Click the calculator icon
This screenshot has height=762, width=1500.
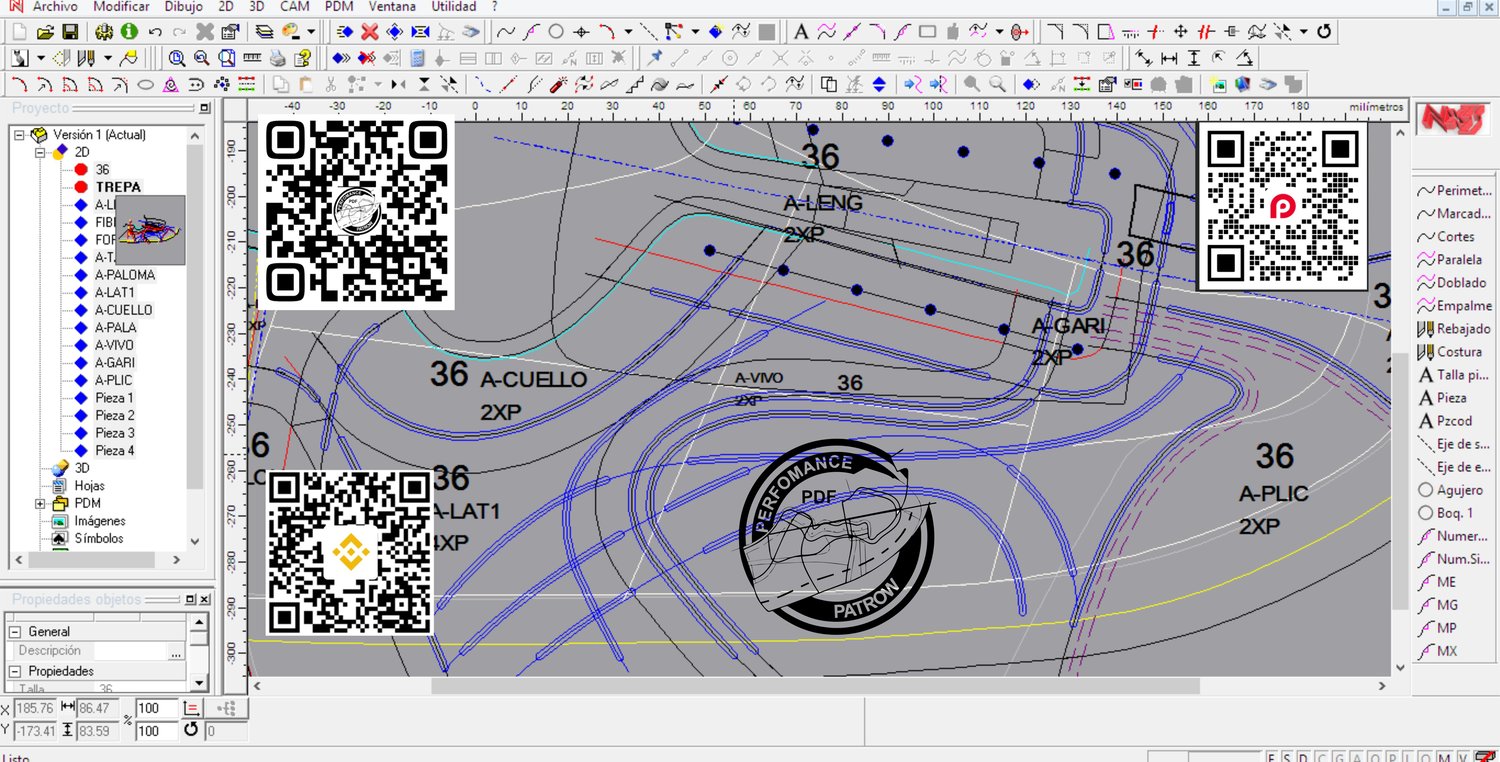click(x=418, y=58)
